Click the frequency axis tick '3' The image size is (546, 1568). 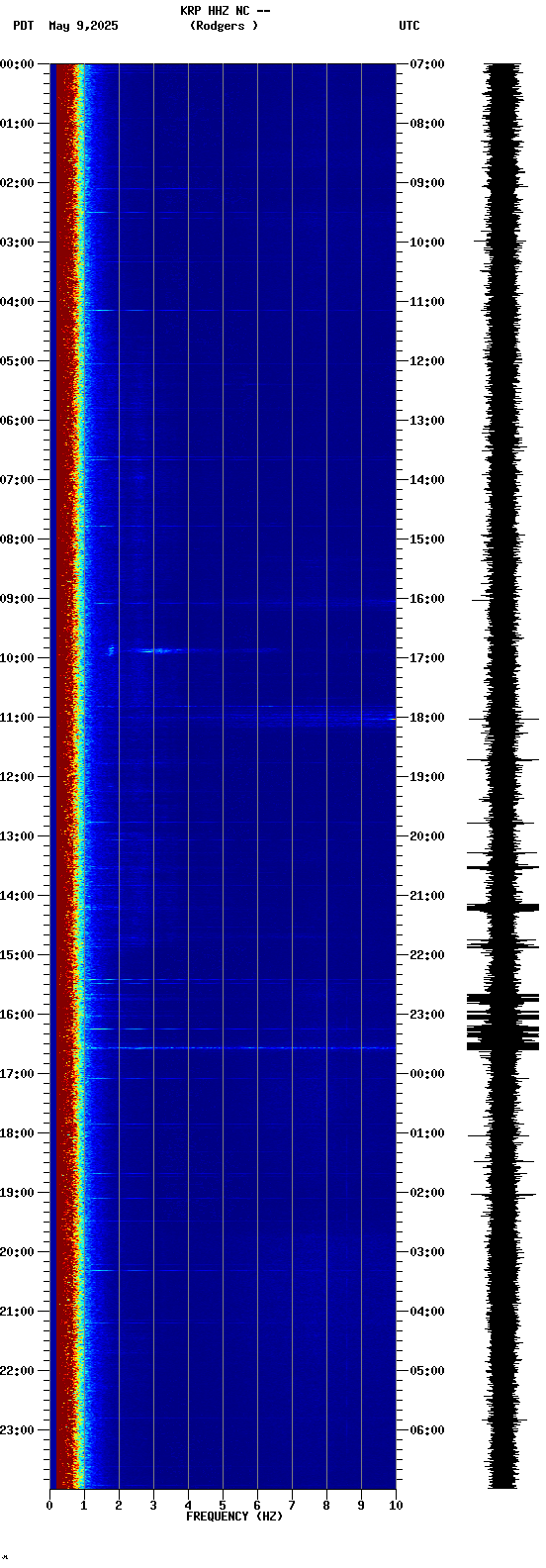[153, 1506]
